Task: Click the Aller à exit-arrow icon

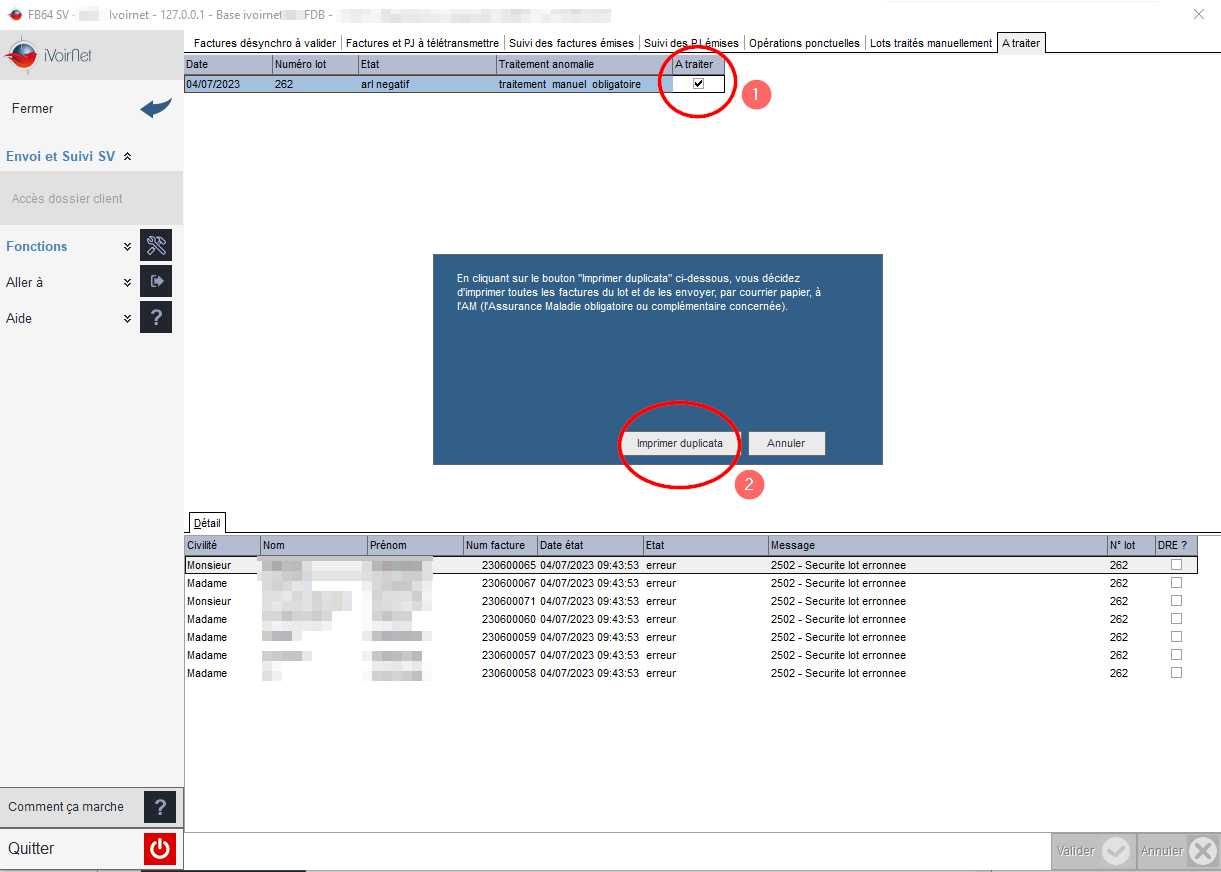Action: (x=156, y=281)
